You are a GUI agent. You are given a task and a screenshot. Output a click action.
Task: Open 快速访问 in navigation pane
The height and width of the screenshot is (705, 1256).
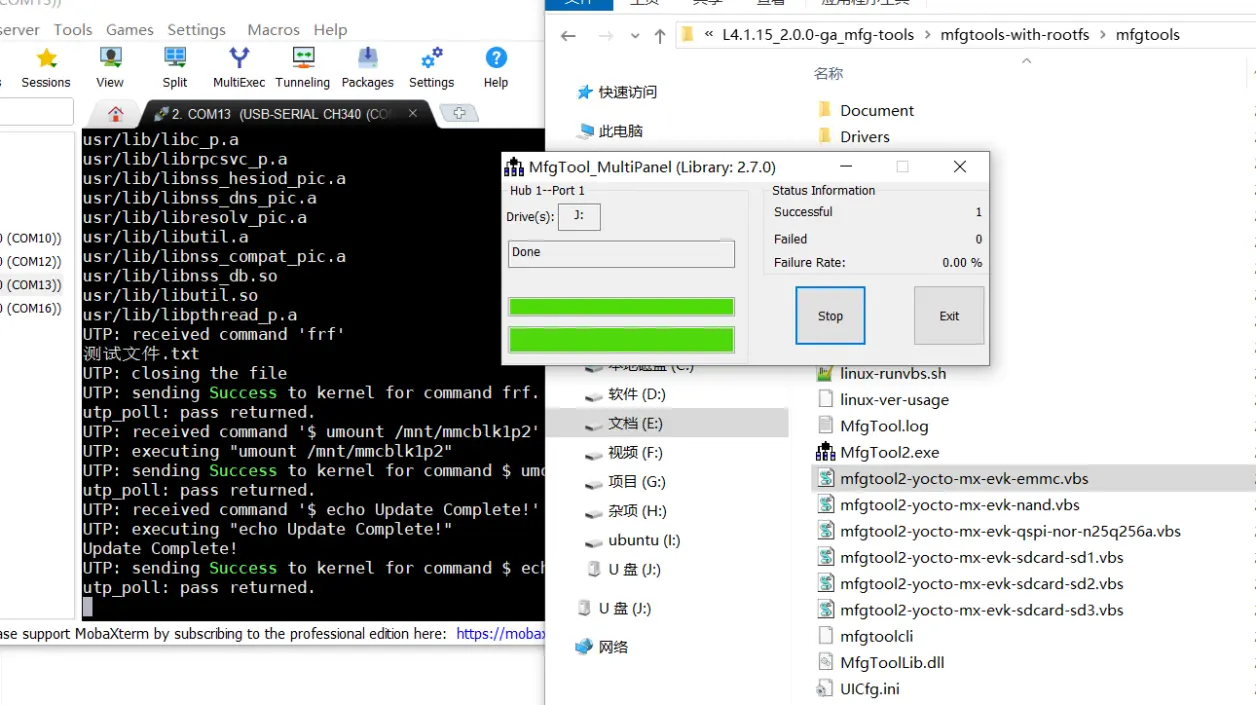tap(628, 92)
